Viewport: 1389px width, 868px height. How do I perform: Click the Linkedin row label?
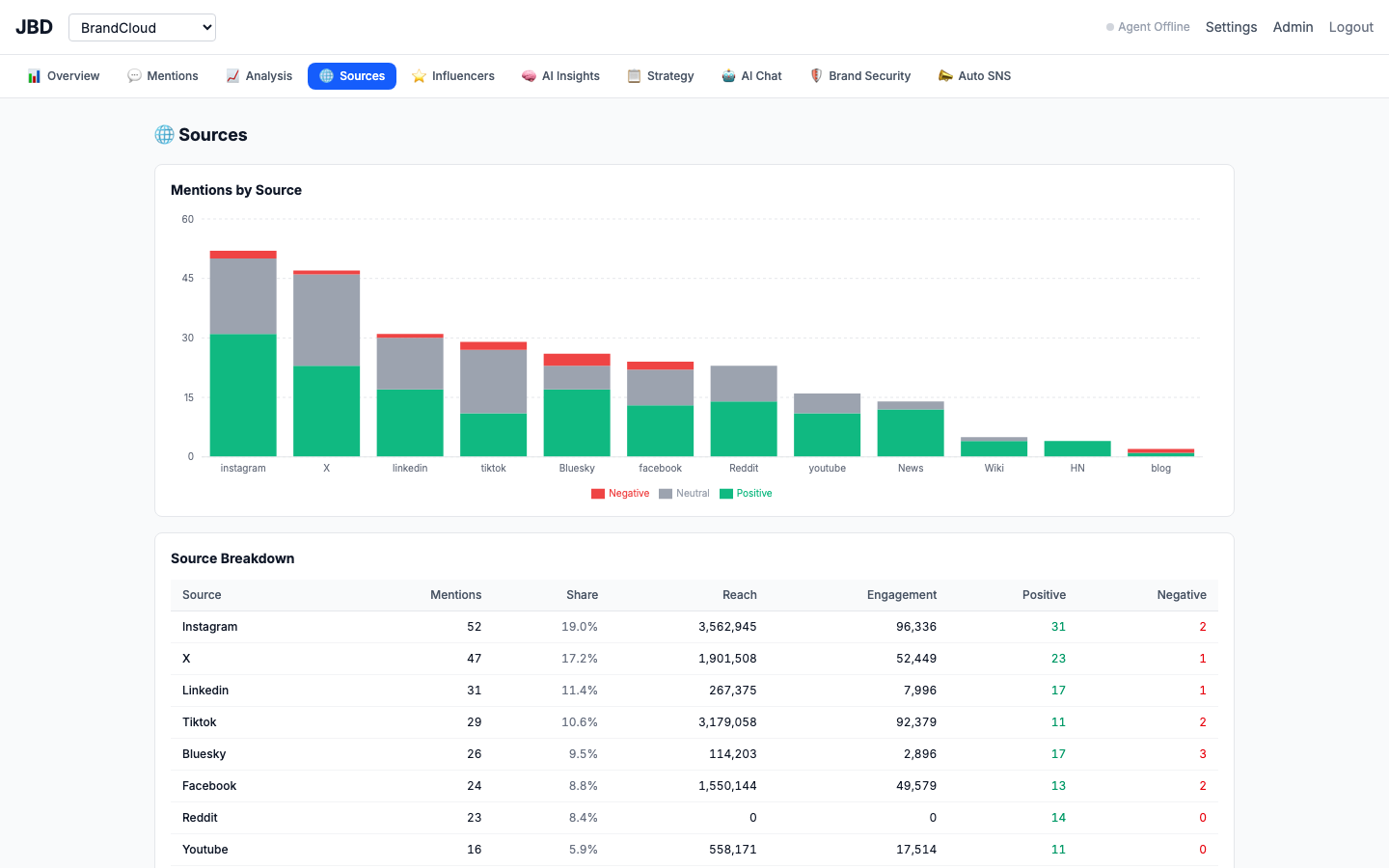point(205,691)
